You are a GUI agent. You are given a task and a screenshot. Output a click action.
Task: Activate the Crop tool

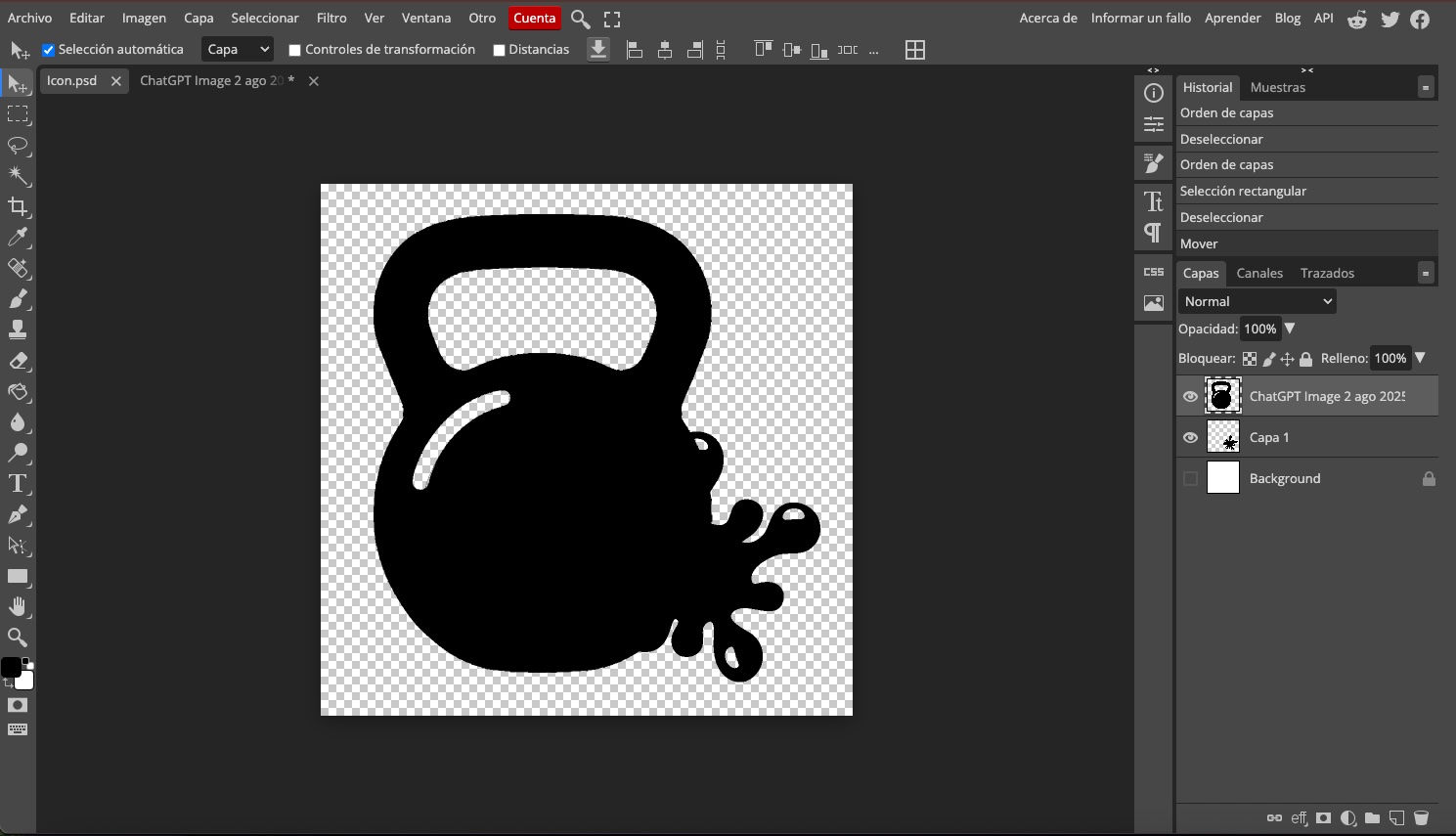(18, 206)
